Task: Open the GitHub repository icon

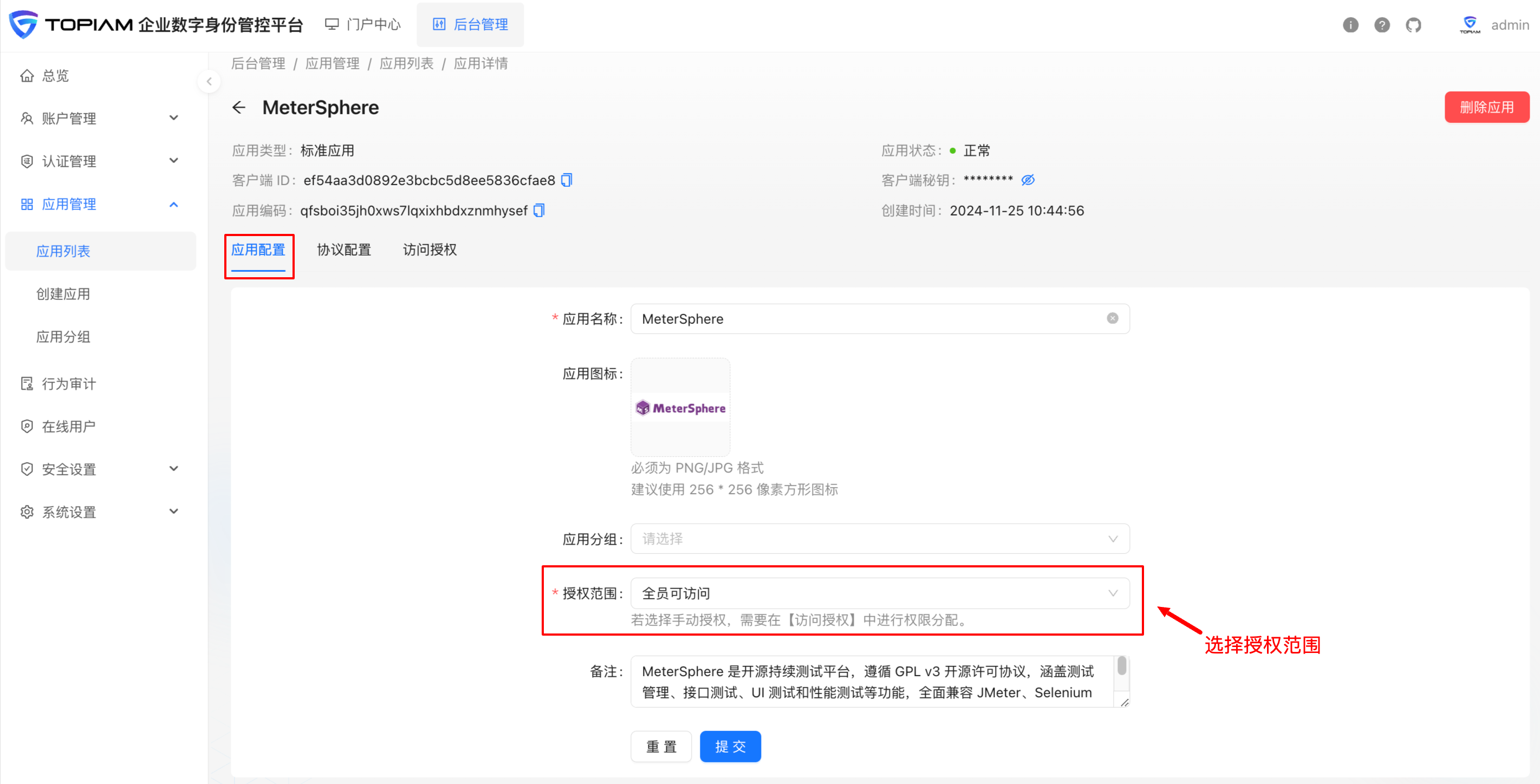Action: pyautogui.click(x=1413, y=24)
